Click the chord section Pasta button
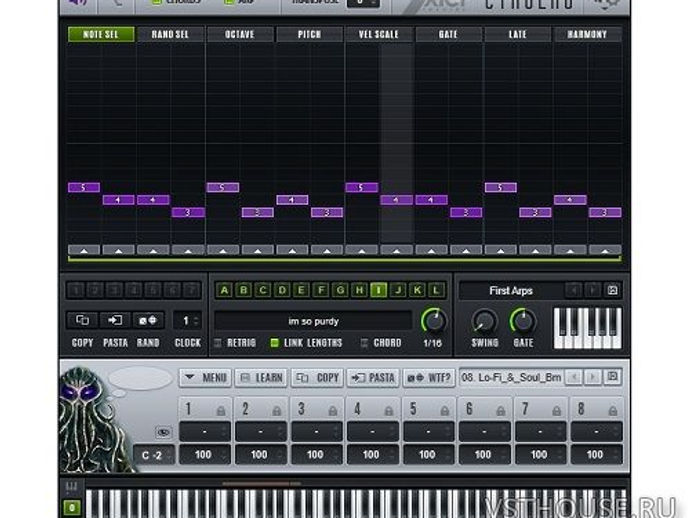 point(373,378)
